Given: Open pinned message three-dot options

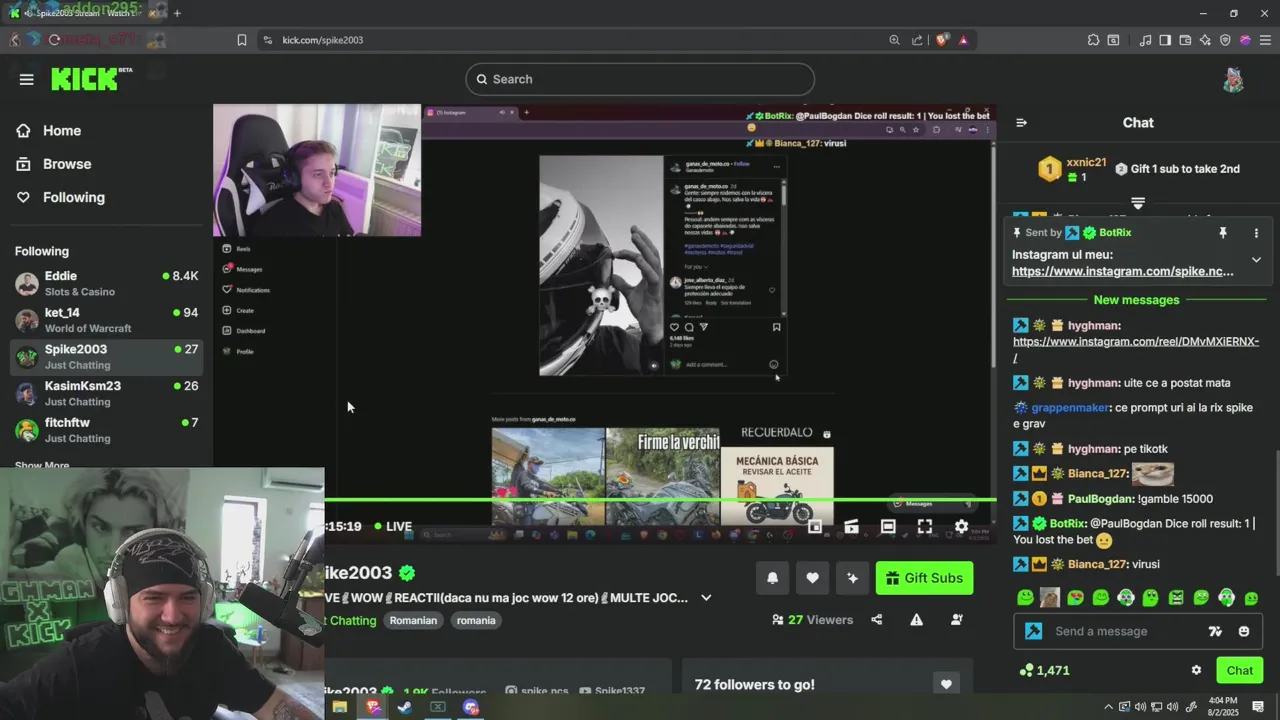Looking at the screenshot, I should 1256,233.
